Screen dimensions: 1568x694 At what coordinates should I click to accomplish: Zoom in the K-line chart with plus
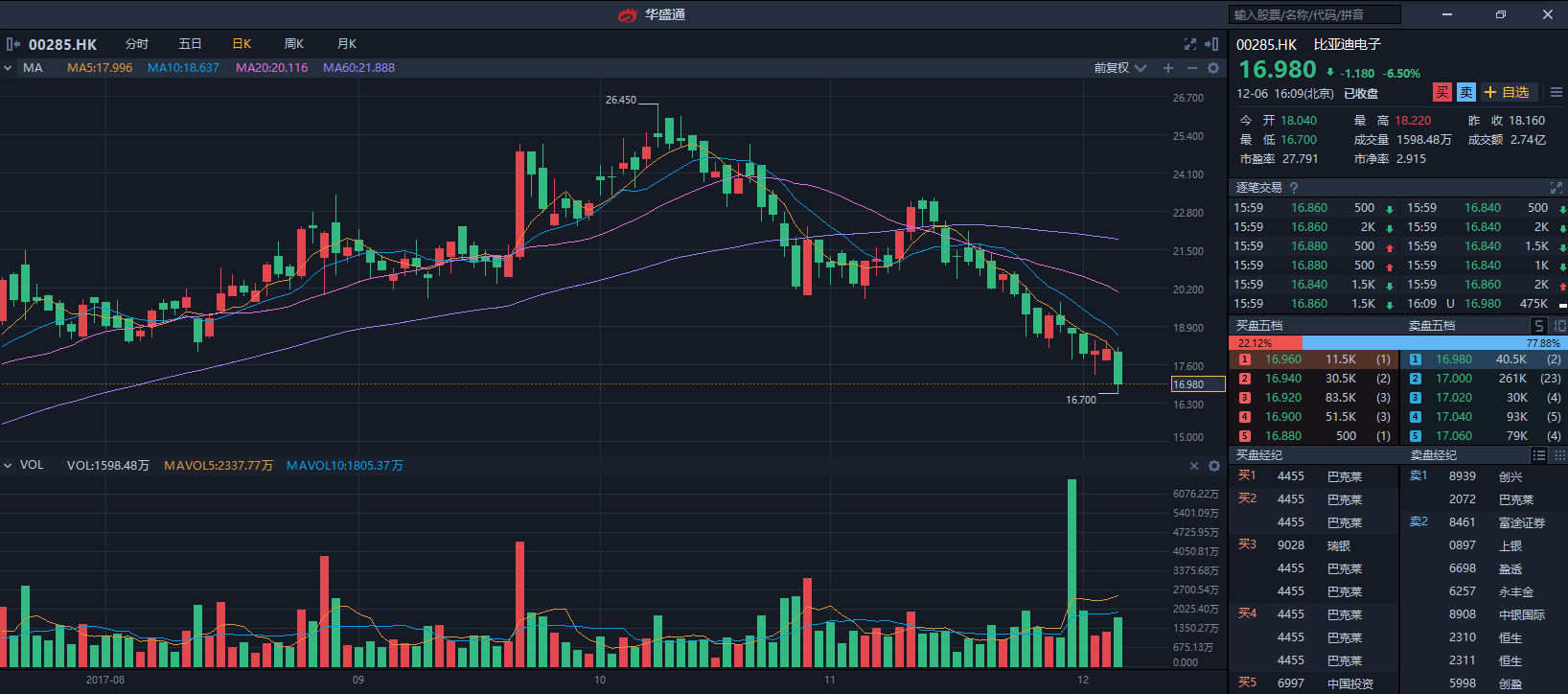[1168, 68]
